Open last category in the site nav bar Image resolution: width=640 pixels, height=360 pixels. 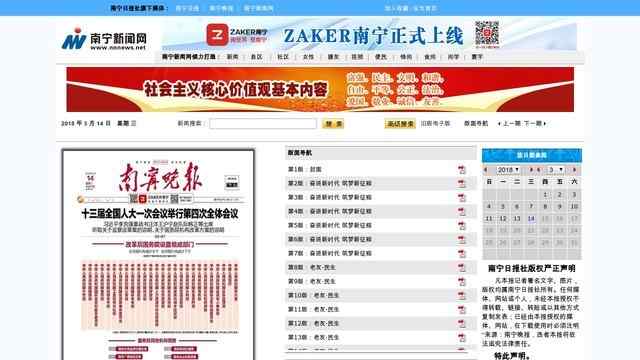pos(477,57)
